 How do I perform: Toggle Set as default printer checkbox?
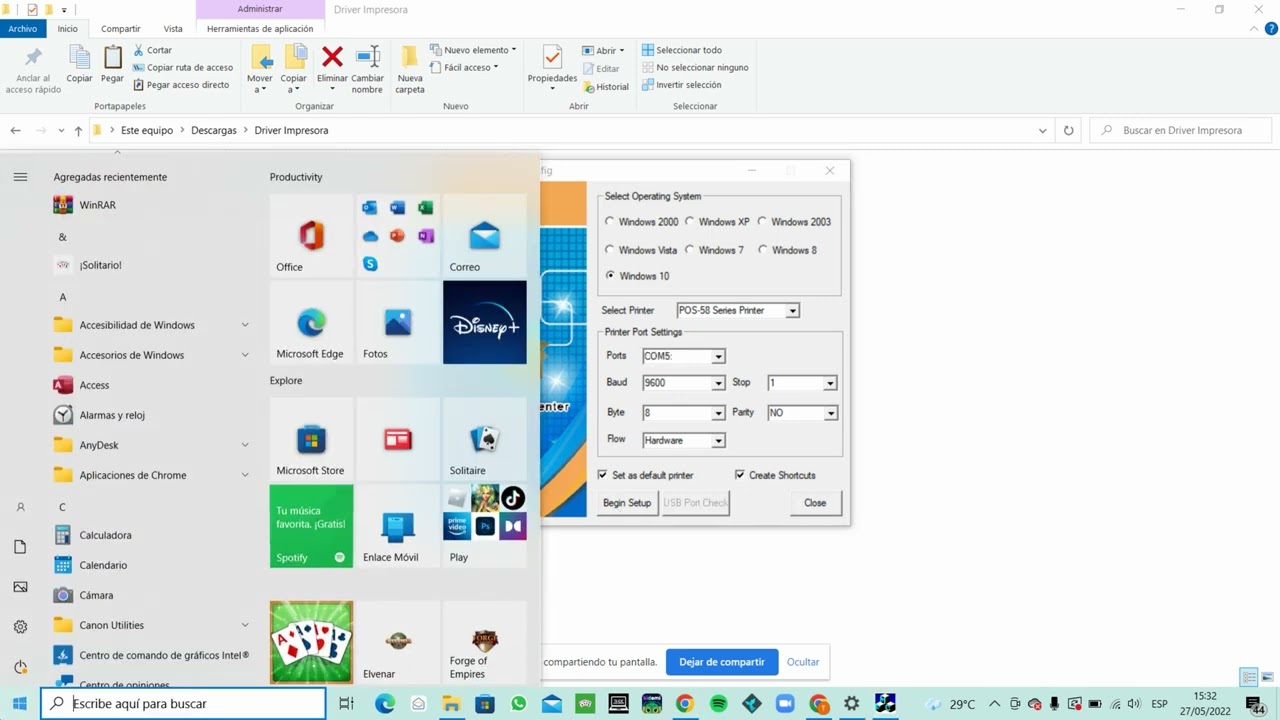tap(602, 475)
